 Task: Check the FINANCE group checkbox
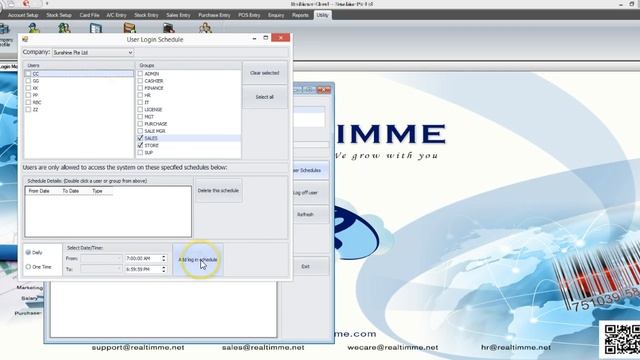140,88
